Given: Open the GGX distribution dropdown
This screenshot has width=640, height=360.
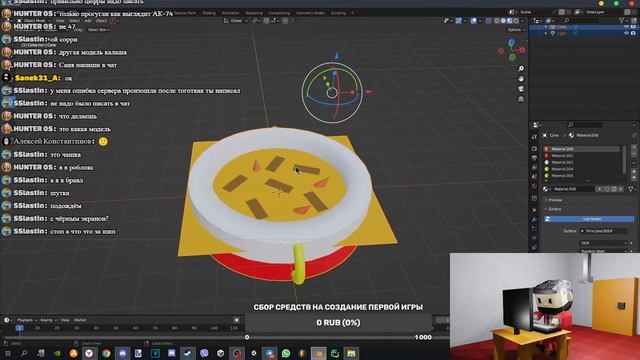Looking at the screenshot, I should pos(603,243).
